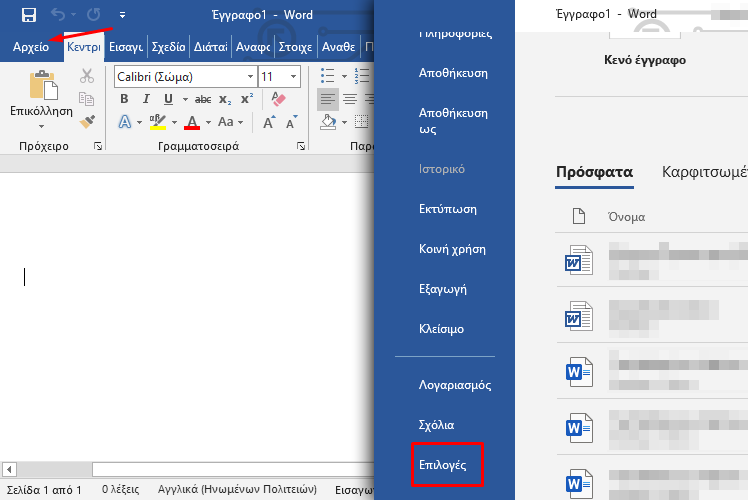
Task: Click the horizontal scrollbar under the document
Action: 200,469
